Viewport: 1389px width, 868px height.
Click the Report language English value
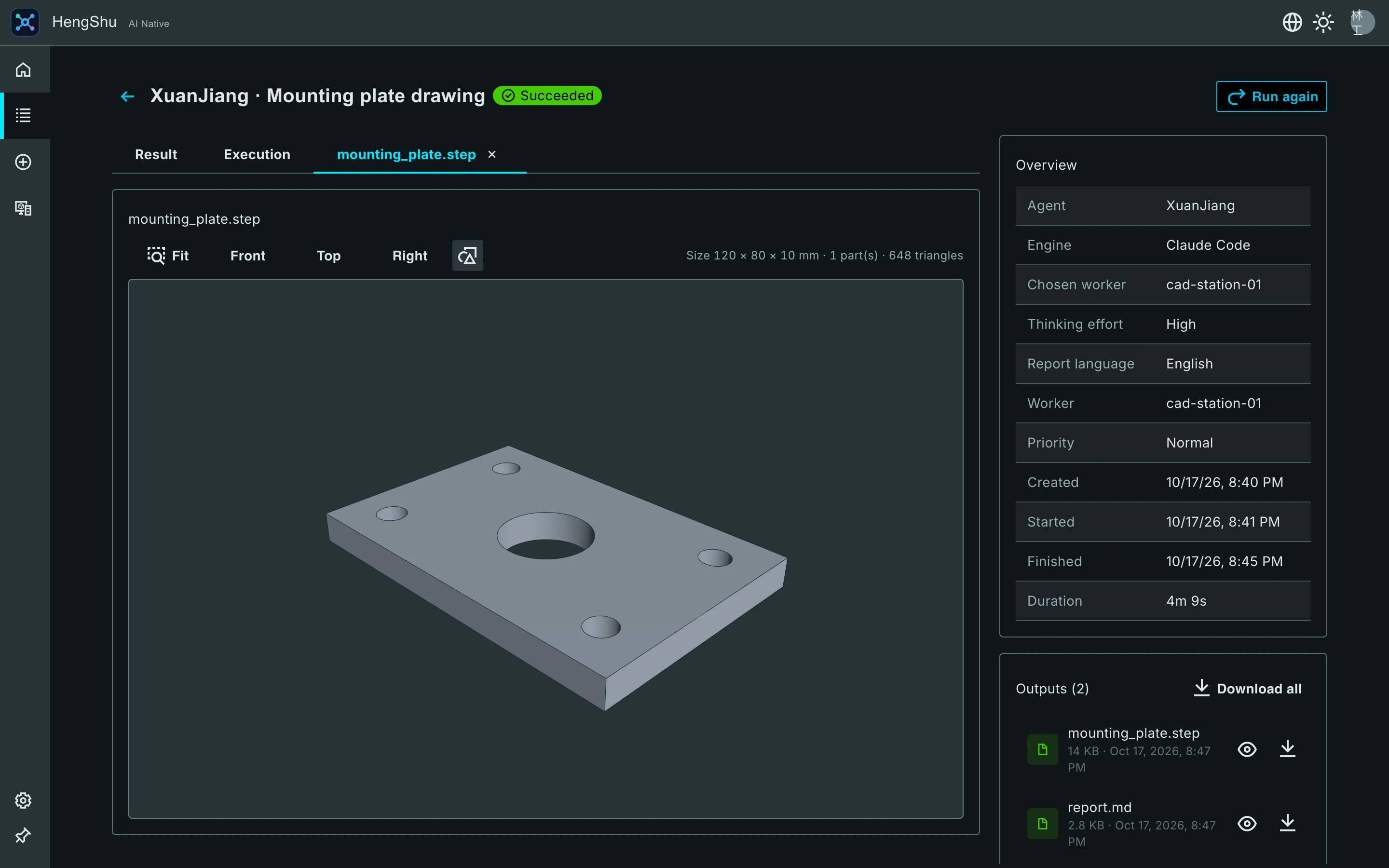coord(1189,364)
